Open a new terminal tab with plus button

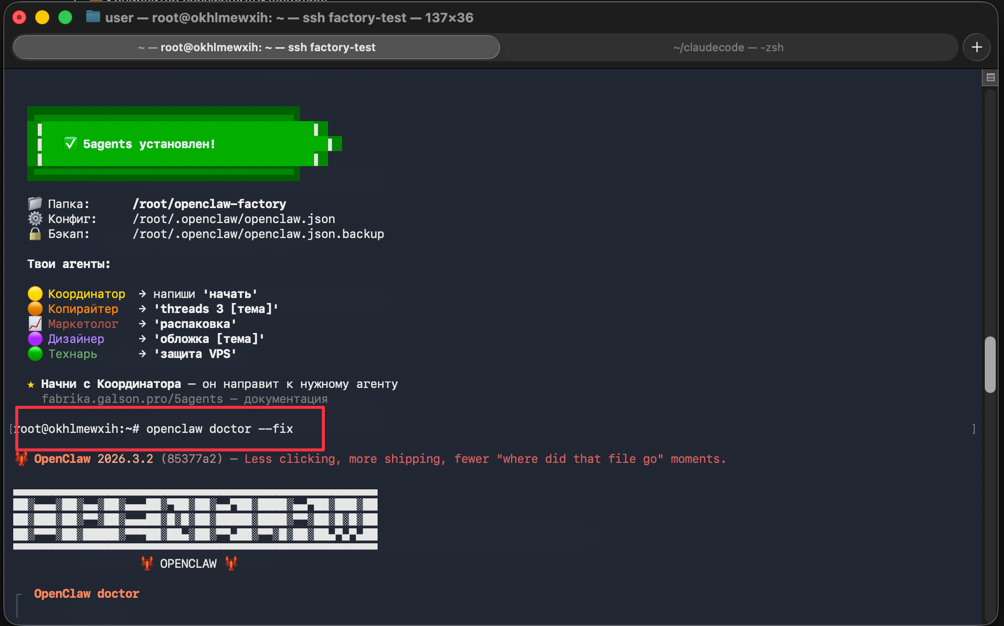tap(976, 47)
